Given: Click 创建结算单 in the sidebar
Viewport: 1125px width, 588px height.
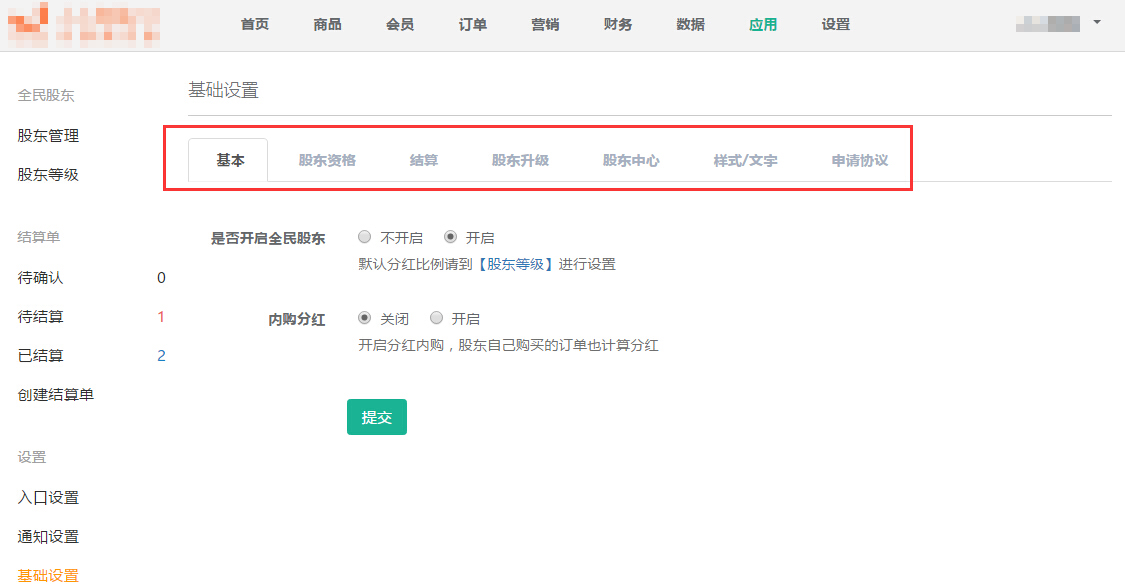Looking at the screenshot, I should 56,395.
